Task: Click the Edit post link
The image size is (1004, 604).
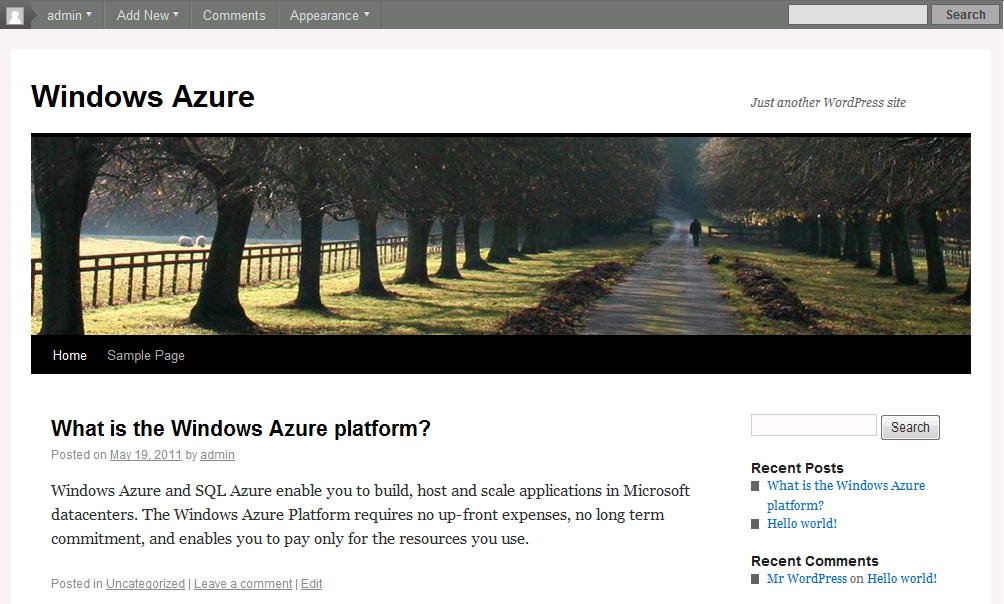Action: coord(312,584)
